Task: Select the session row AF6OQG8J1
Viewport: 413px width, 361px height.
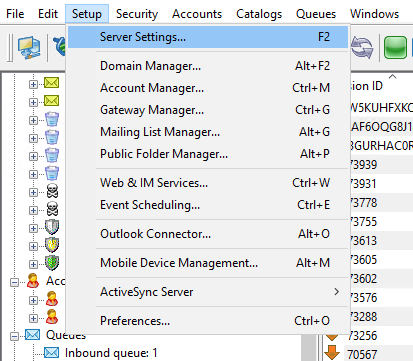Action: pyautogui.click(x=381, y=127)
